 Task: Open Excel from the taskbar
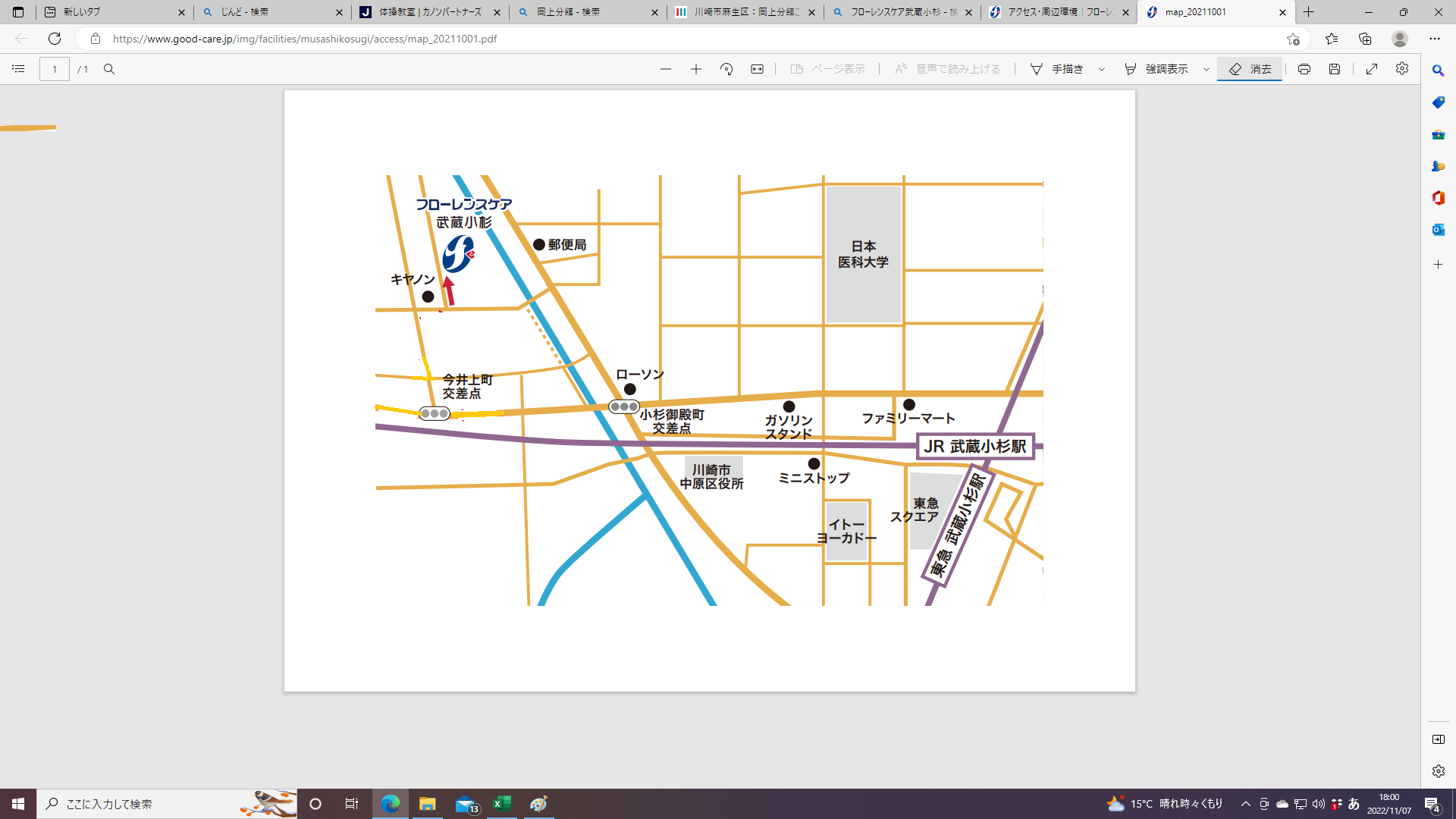pos(501,804)
